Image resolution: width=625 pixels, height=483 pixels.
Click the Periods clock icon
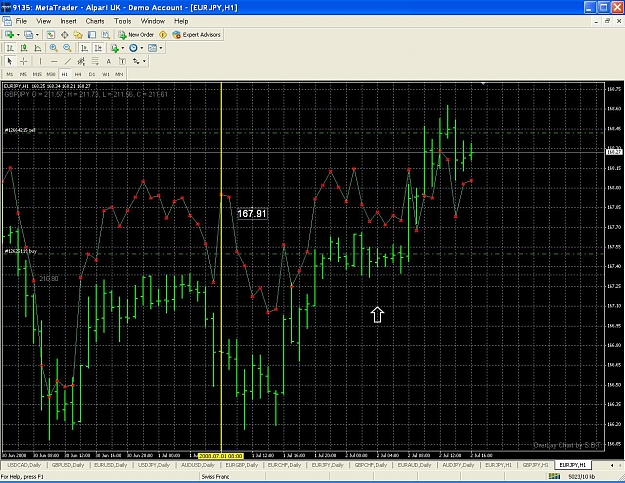tap(133, 48)
